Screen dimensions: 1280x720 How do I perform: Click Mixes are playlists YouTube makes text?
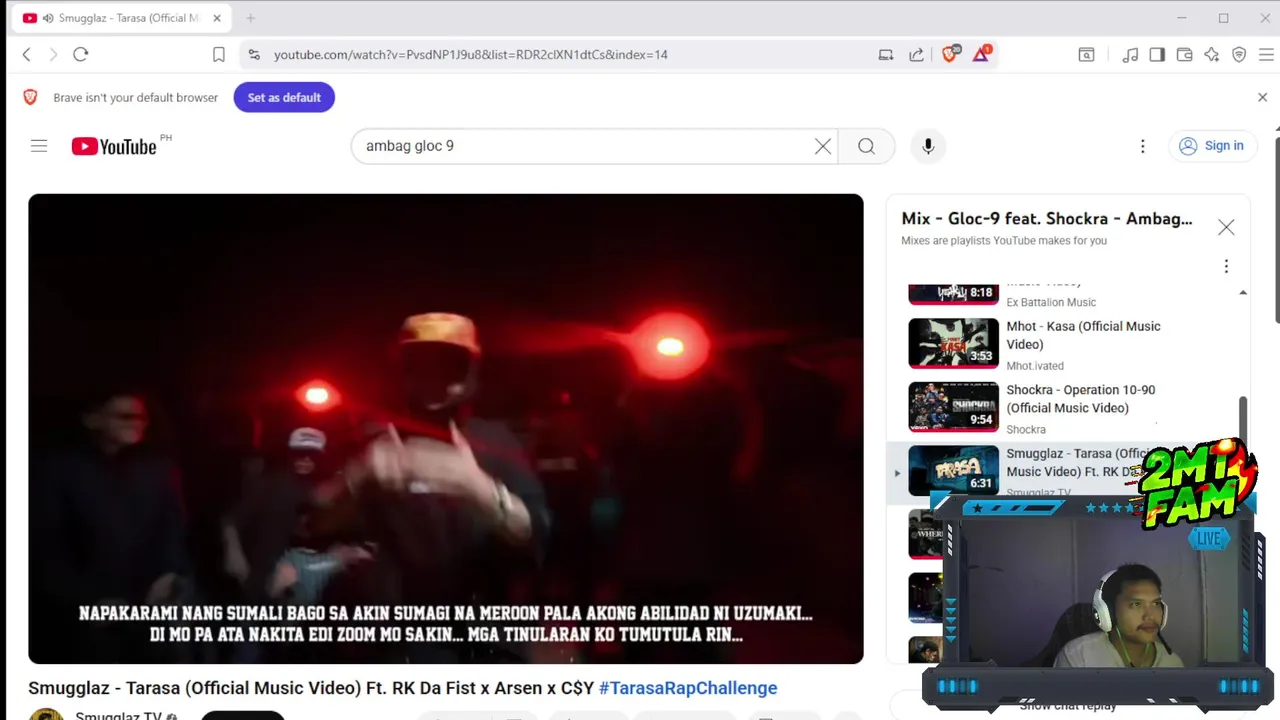[1004, 241]
